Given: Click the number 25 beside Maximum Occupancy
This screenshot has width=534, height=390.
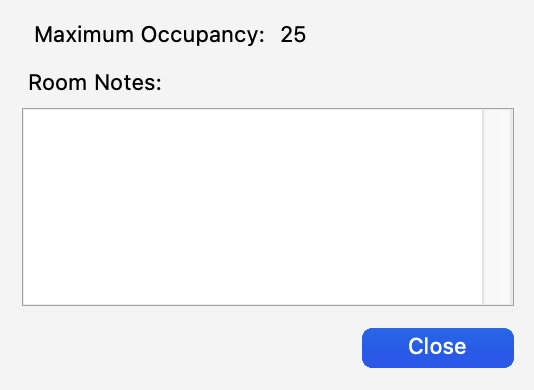Looking at the screenshot, I should point(293,34).
